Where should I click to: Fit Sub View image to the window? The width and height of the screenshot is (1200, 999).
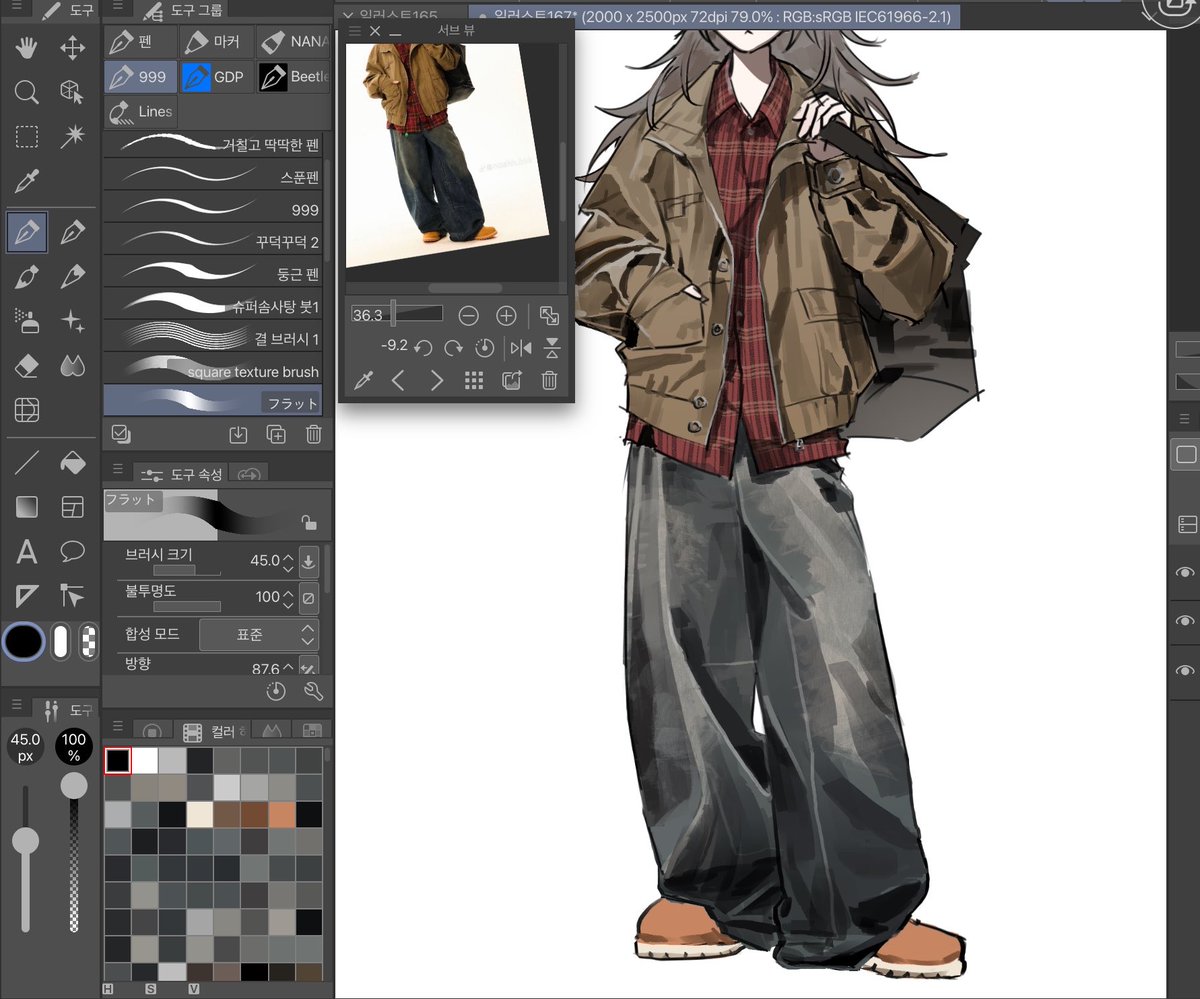549,316
